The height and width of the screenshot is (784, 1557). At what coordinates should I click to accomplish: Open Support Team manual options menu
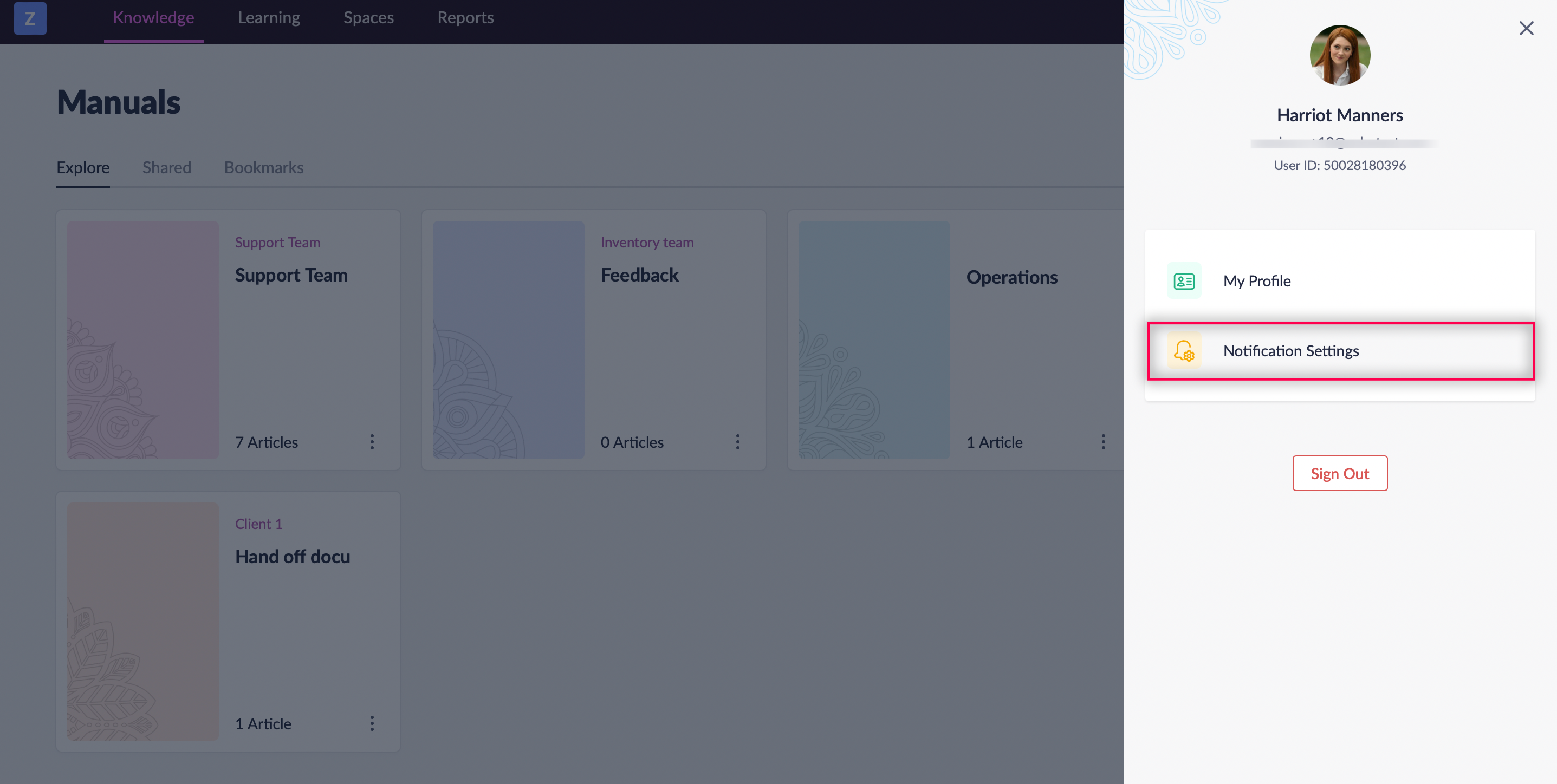point(372,442)
